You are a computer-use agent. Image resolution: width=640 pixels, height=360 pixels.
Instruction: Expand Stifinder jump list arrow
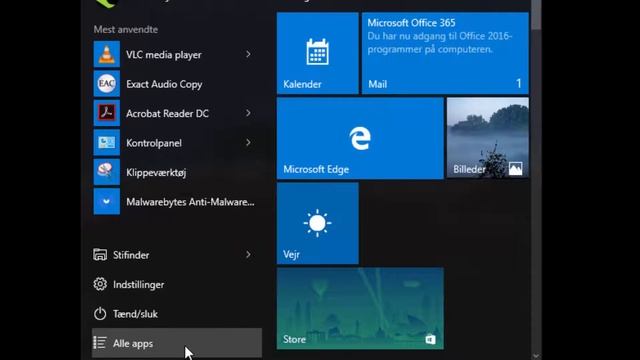pyautogui.click(x=248, y=255)
